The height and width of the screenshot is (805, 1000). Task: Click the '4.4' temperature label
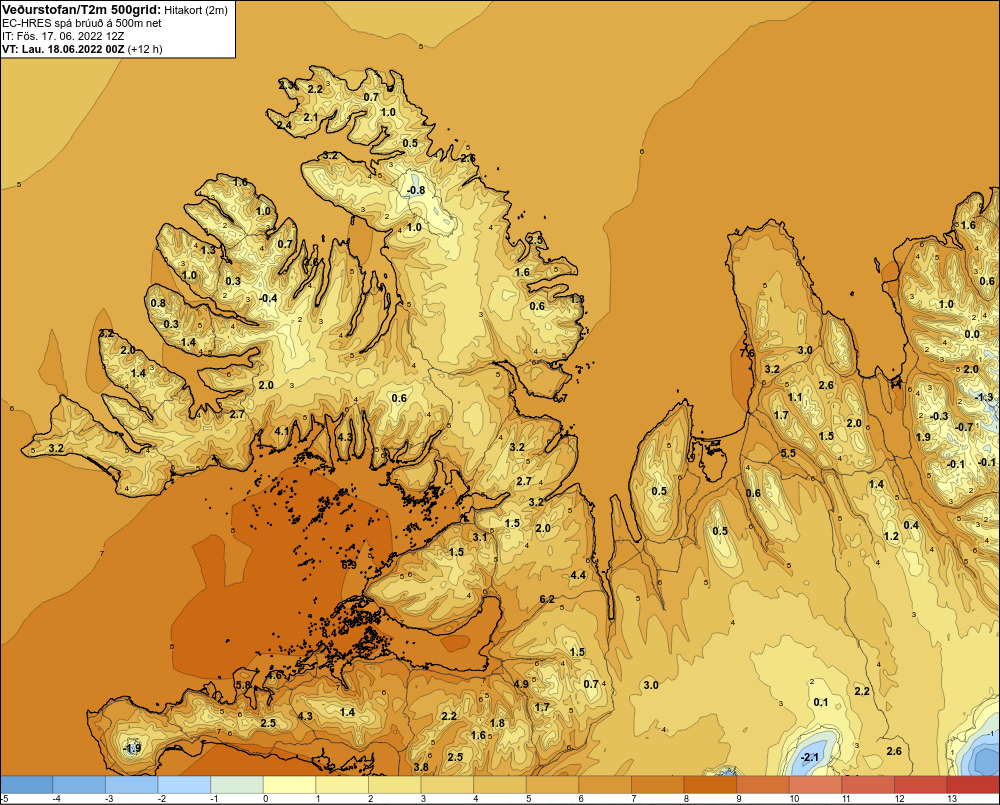[578, 575]
